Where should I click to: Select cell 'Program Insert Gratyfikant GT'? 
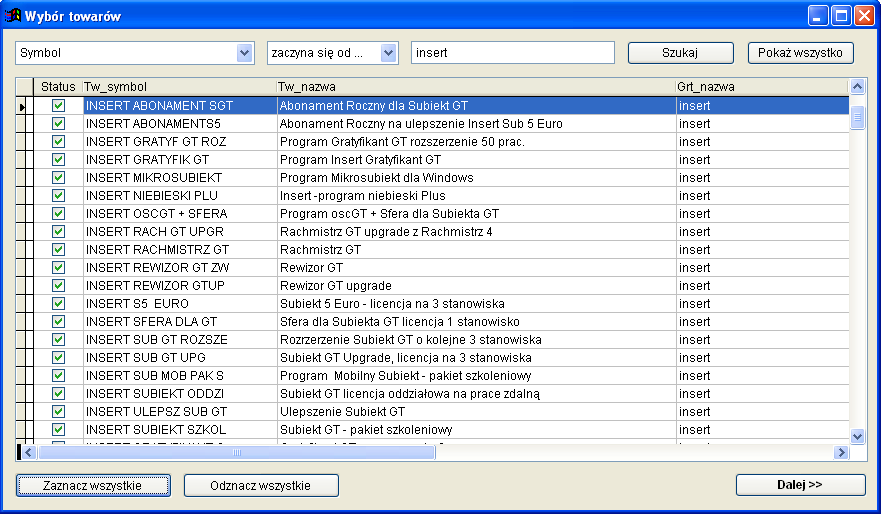tap(476, 160)
